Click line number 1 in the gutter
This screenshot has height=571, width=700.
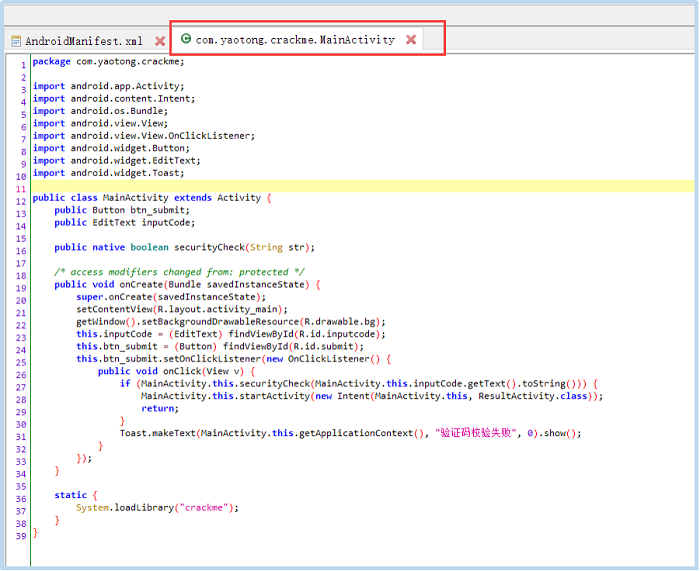tap(23, 65)
